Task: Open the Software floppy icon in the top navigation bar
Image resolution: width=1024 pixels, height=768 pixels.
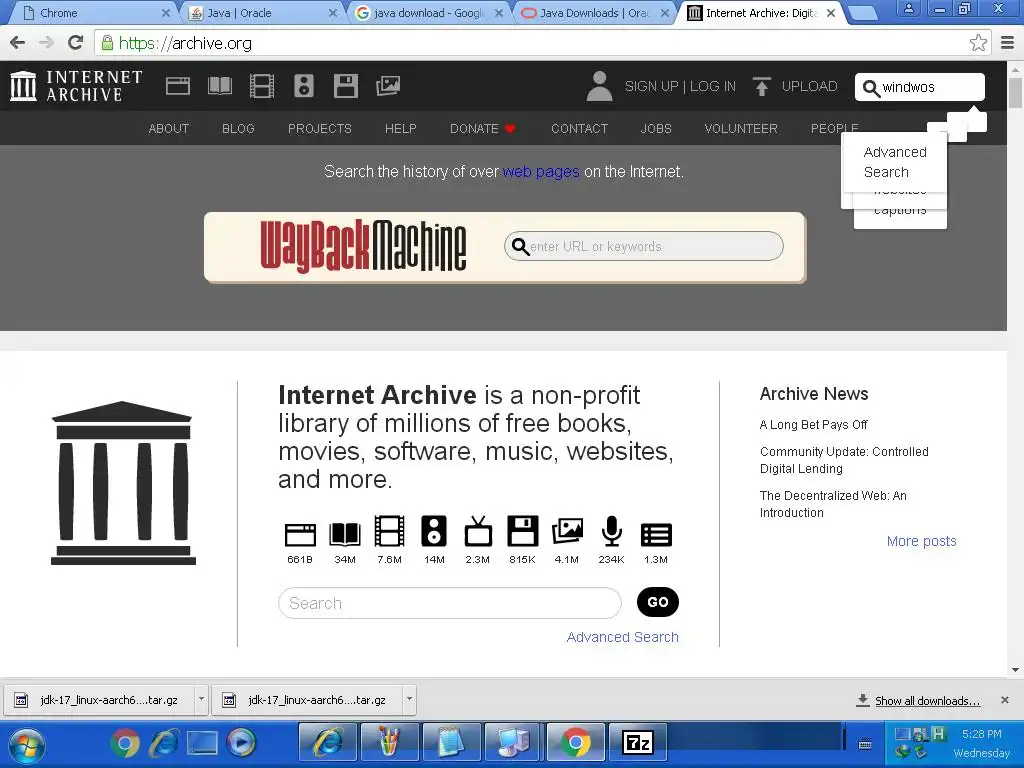Action: coord(345,86)
